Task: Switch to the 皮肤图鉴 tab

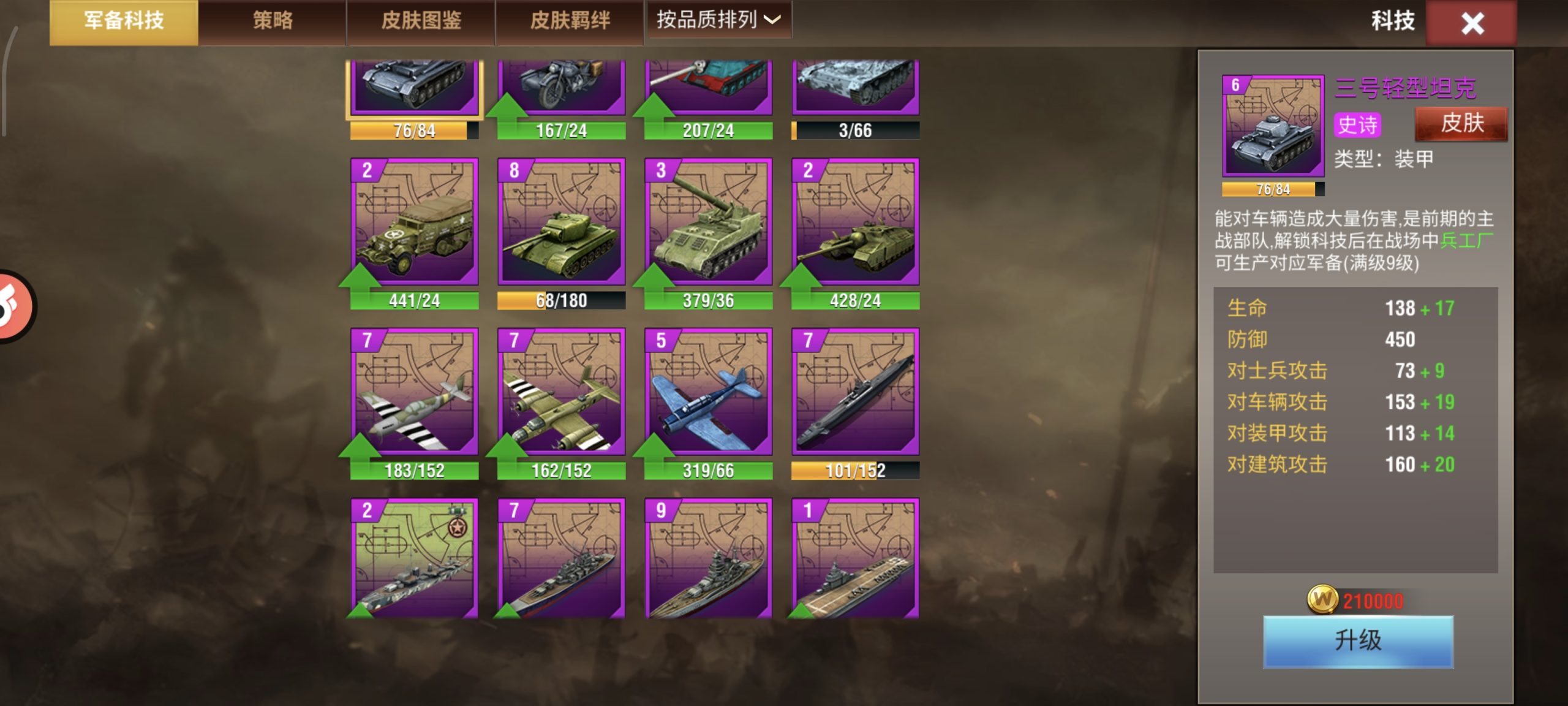Action: point(421,21)
